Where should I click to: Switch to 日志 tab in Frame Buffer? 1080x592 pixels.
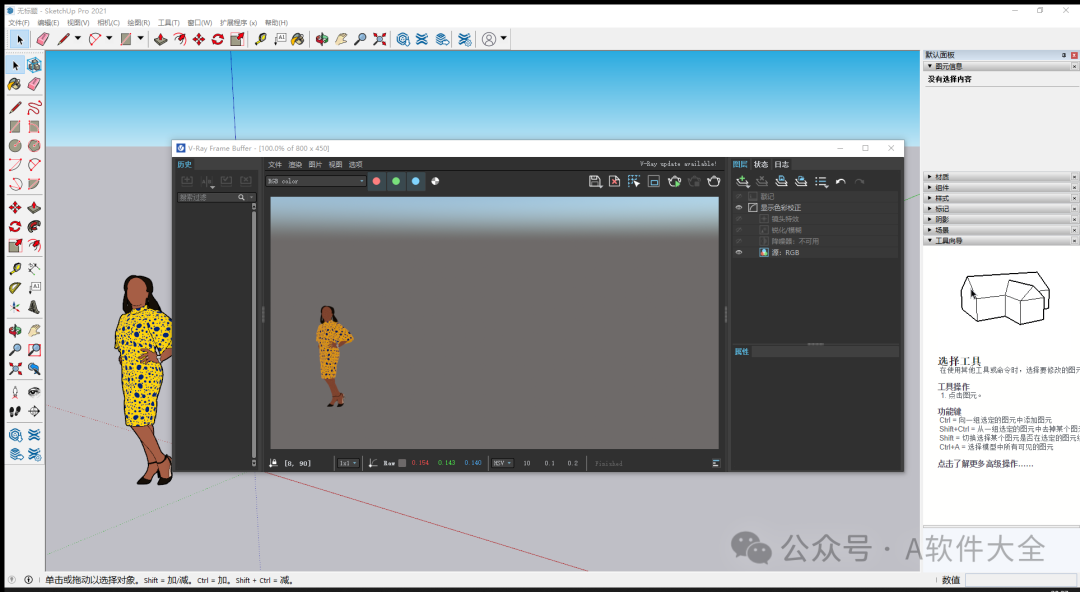pos(781,165)
